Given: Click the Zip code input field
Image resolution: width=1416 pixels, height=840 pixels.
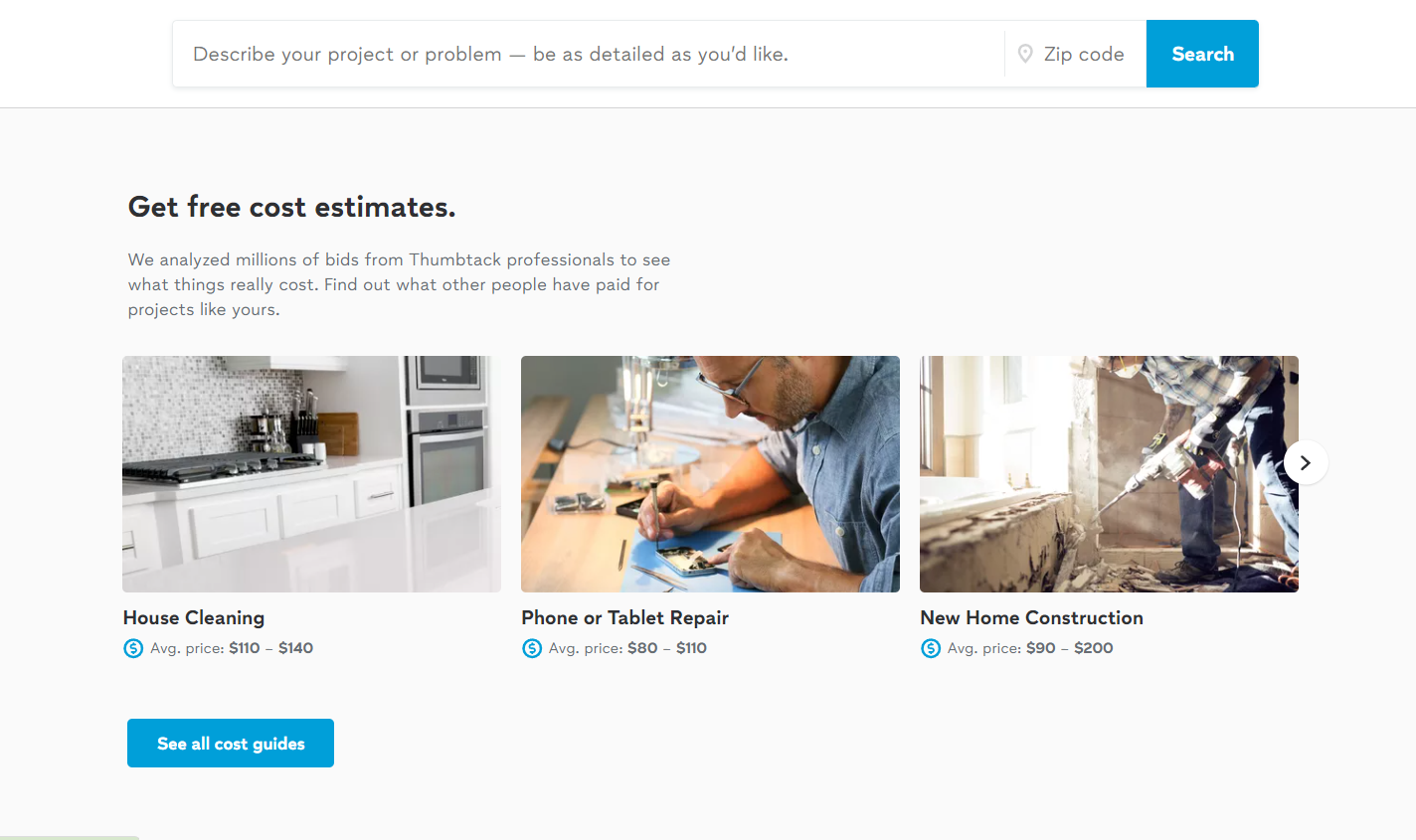Looking at the screenshot, I should click(1084, 53).
